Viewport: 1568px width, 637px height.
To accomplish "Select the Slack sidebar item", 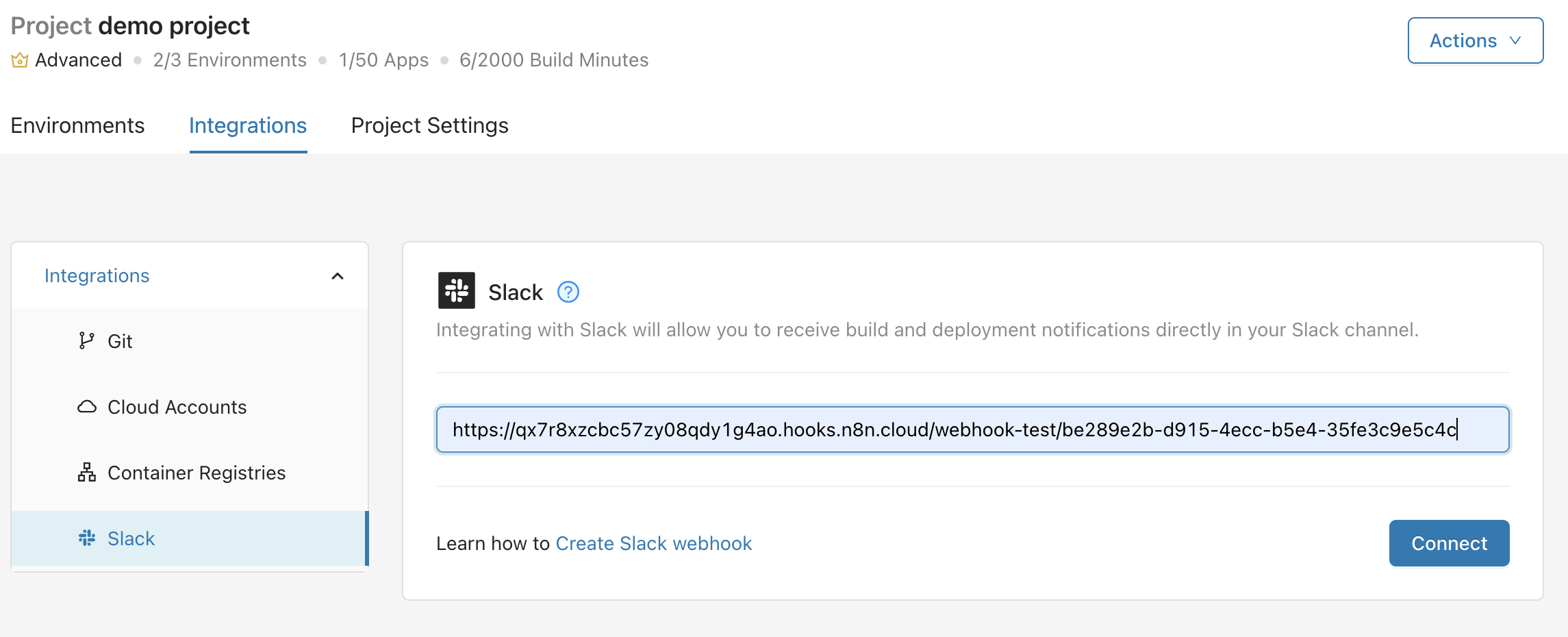I will [190, 538].
